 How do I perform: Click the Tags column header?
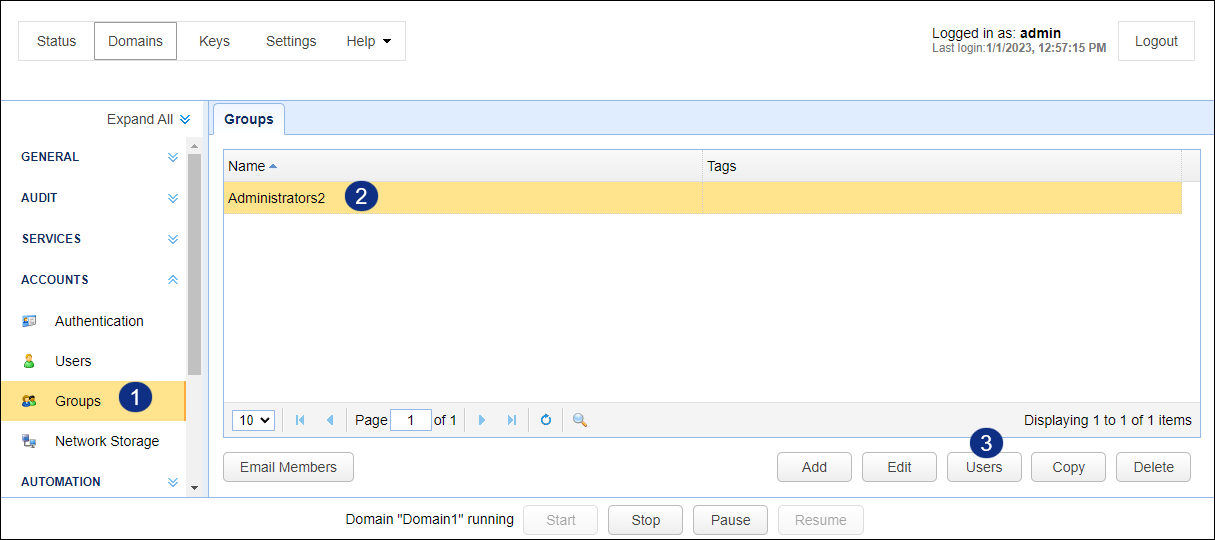[942, 166]
